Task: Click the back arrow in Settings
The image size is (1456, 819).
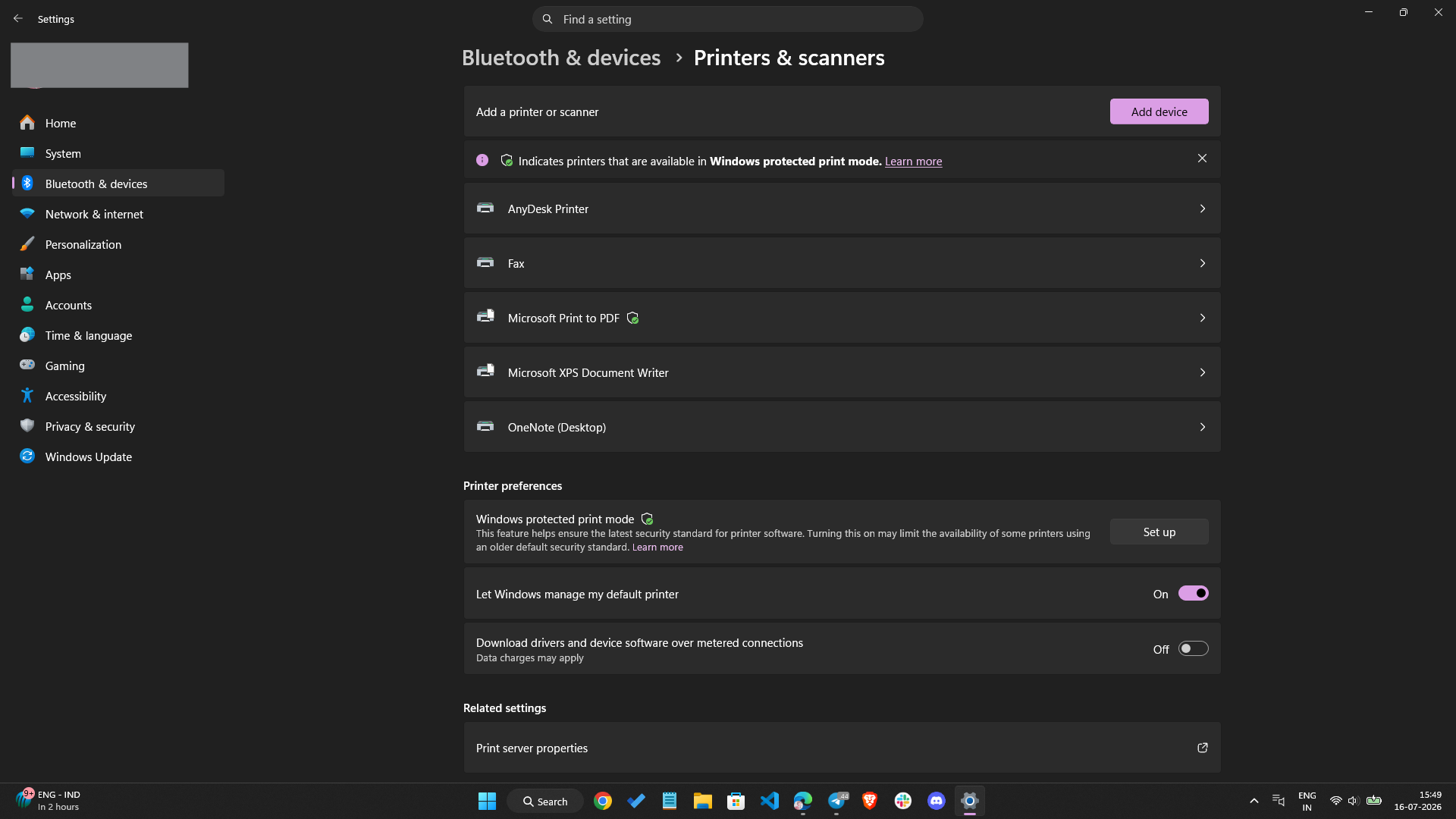Action: [18, 19]
